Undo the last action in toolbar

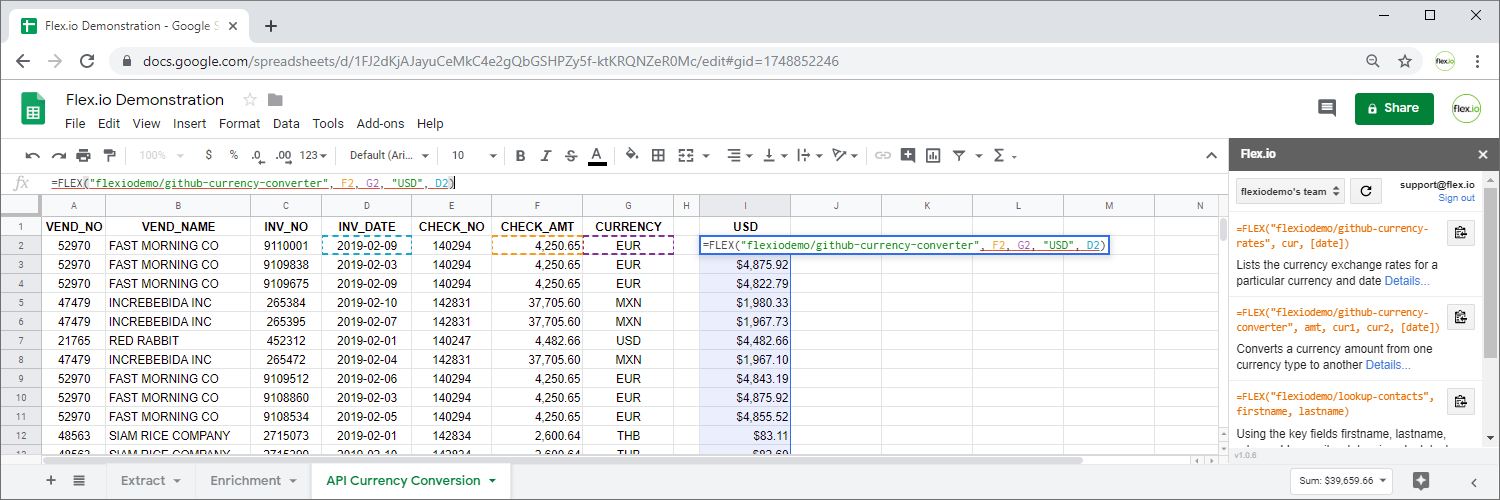pyautogui.click(x=33, y=155)
